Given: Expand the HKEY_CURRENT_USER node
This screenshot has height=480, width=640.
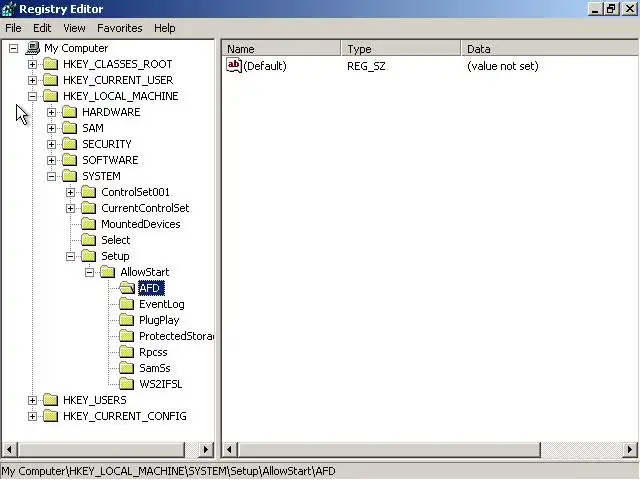Looking at the screenshot, I should 32,80.
